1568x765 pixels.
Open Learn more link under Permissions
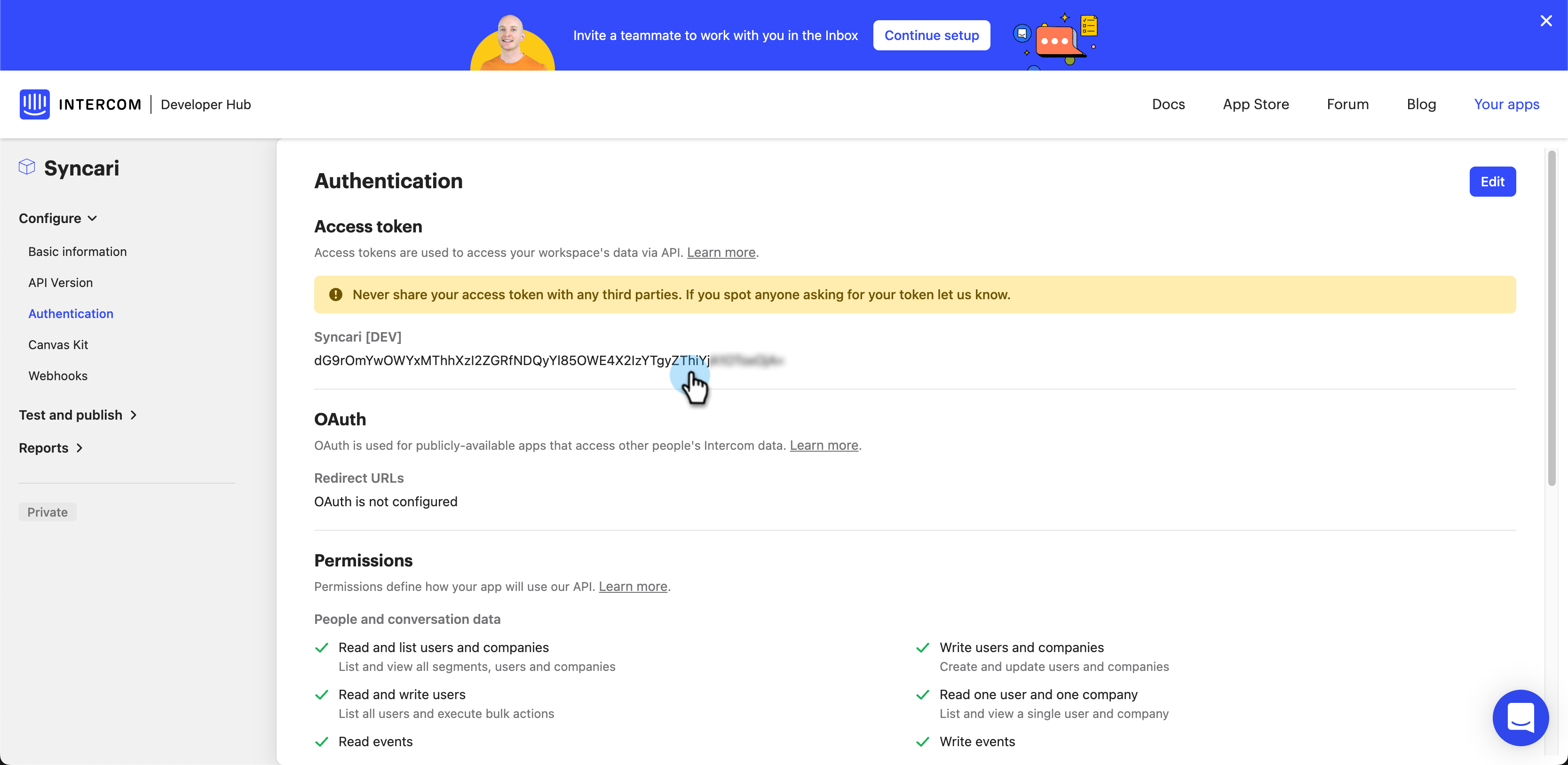pyautogui.click(x=633, y=586)
